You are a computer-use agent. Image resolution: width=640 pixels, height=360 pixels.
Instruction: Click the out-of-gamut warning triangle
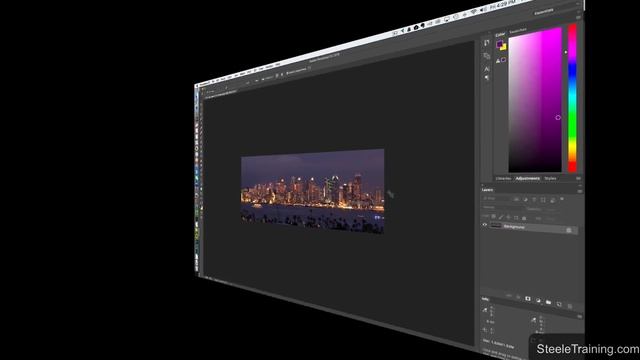click(x=498, y=61)
